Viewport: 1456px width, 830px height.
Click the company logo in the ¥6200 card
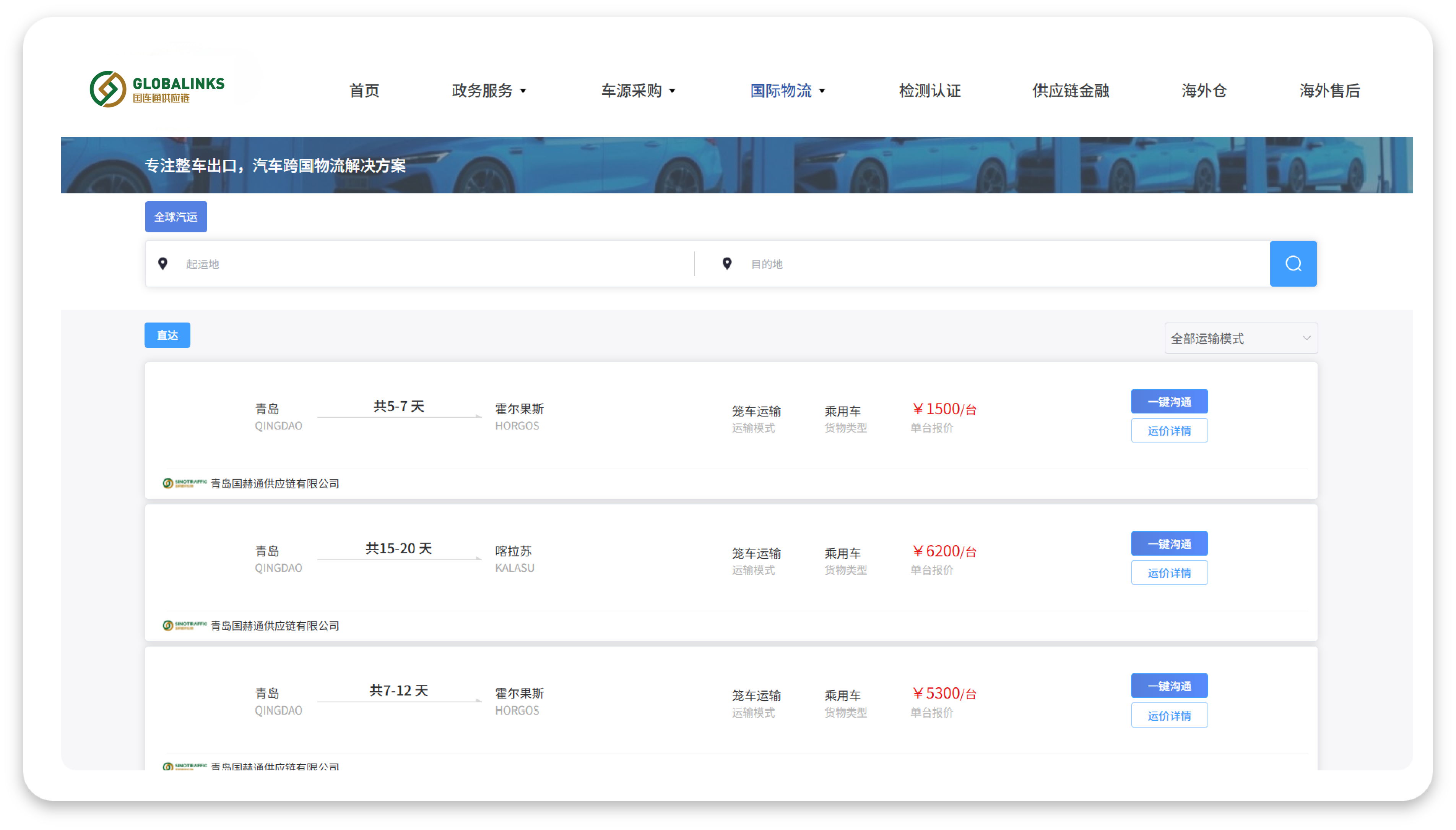click(x=184, y=625)
